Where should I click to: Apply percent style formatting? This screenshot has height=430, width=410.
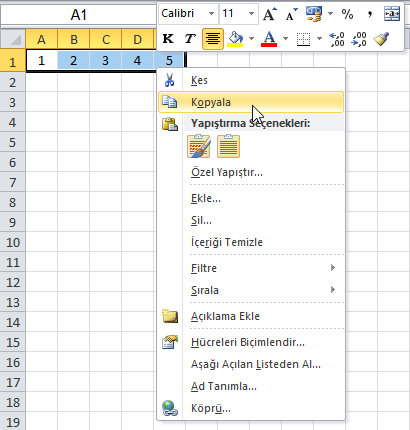347,14
